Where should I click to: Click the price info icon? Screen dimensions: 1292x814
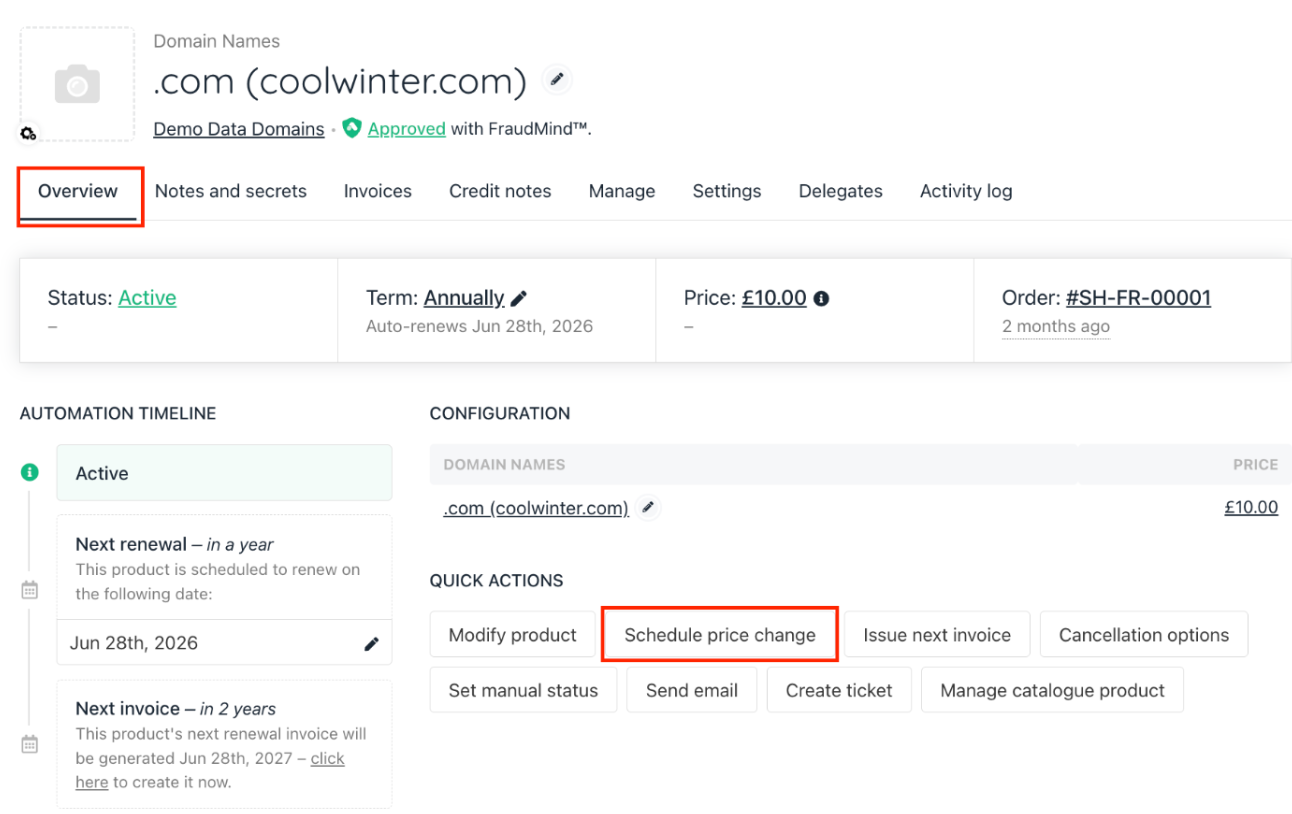pos(821,298)
